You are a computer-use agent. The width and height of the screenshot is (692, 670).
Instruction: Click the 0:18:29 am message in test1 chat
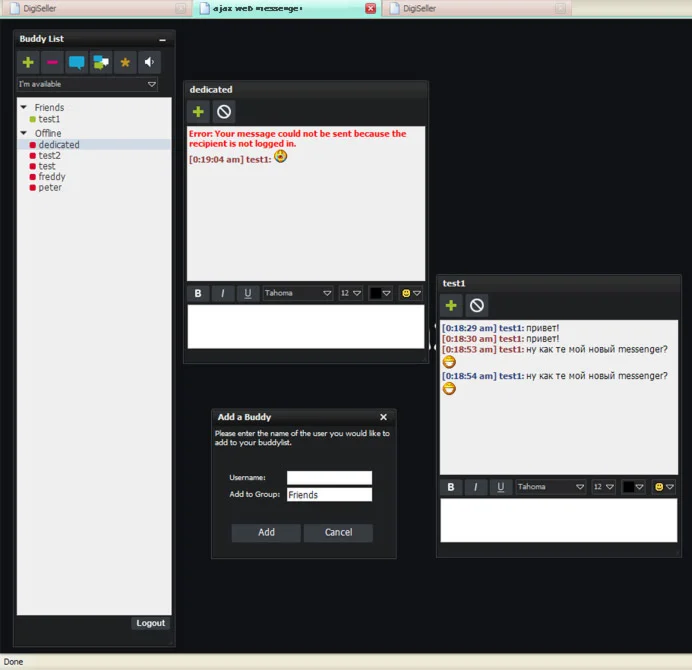click(x=500, y=328)
